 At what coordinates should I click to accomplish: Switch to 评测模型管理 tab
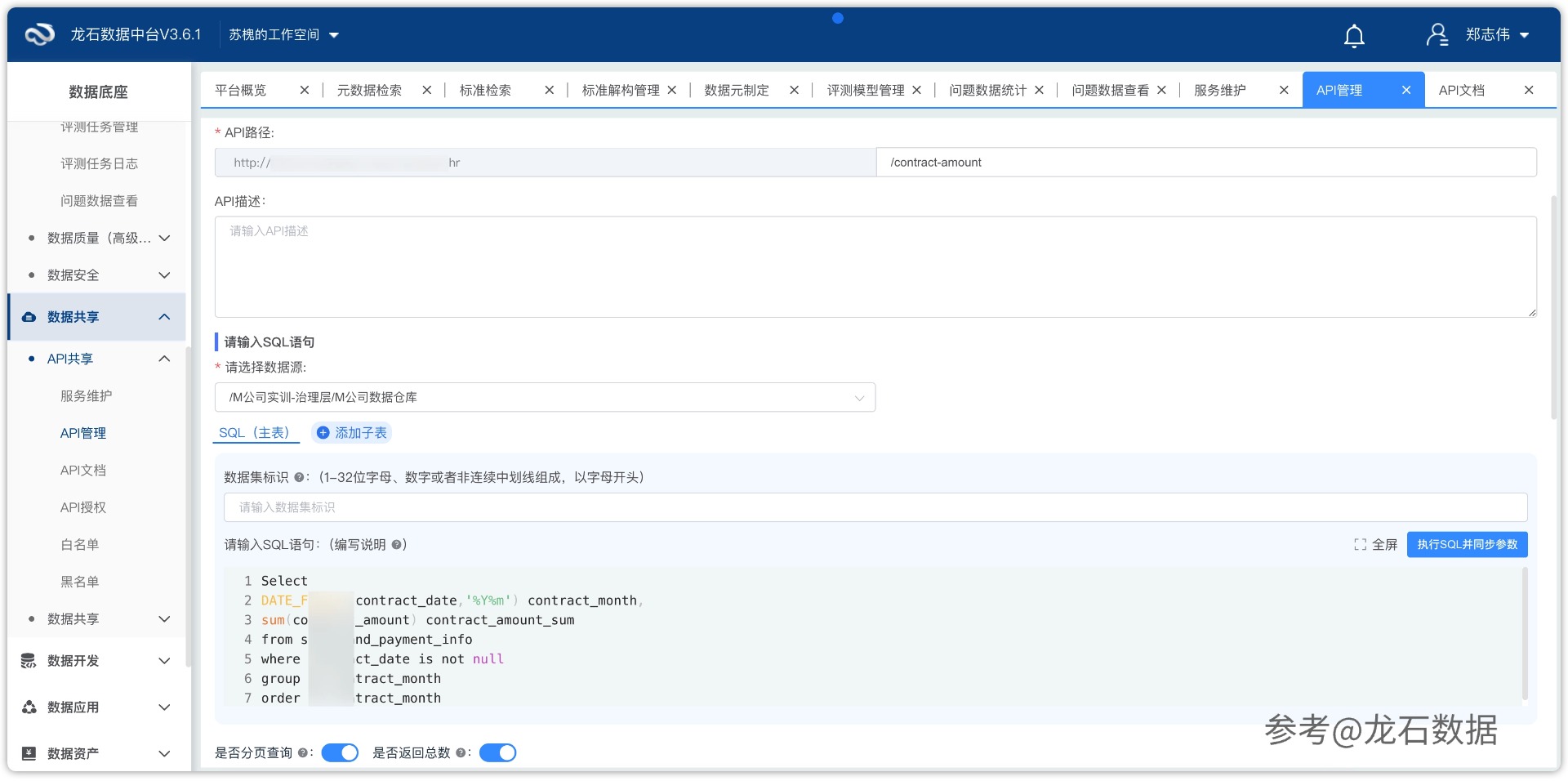(866, 90)
